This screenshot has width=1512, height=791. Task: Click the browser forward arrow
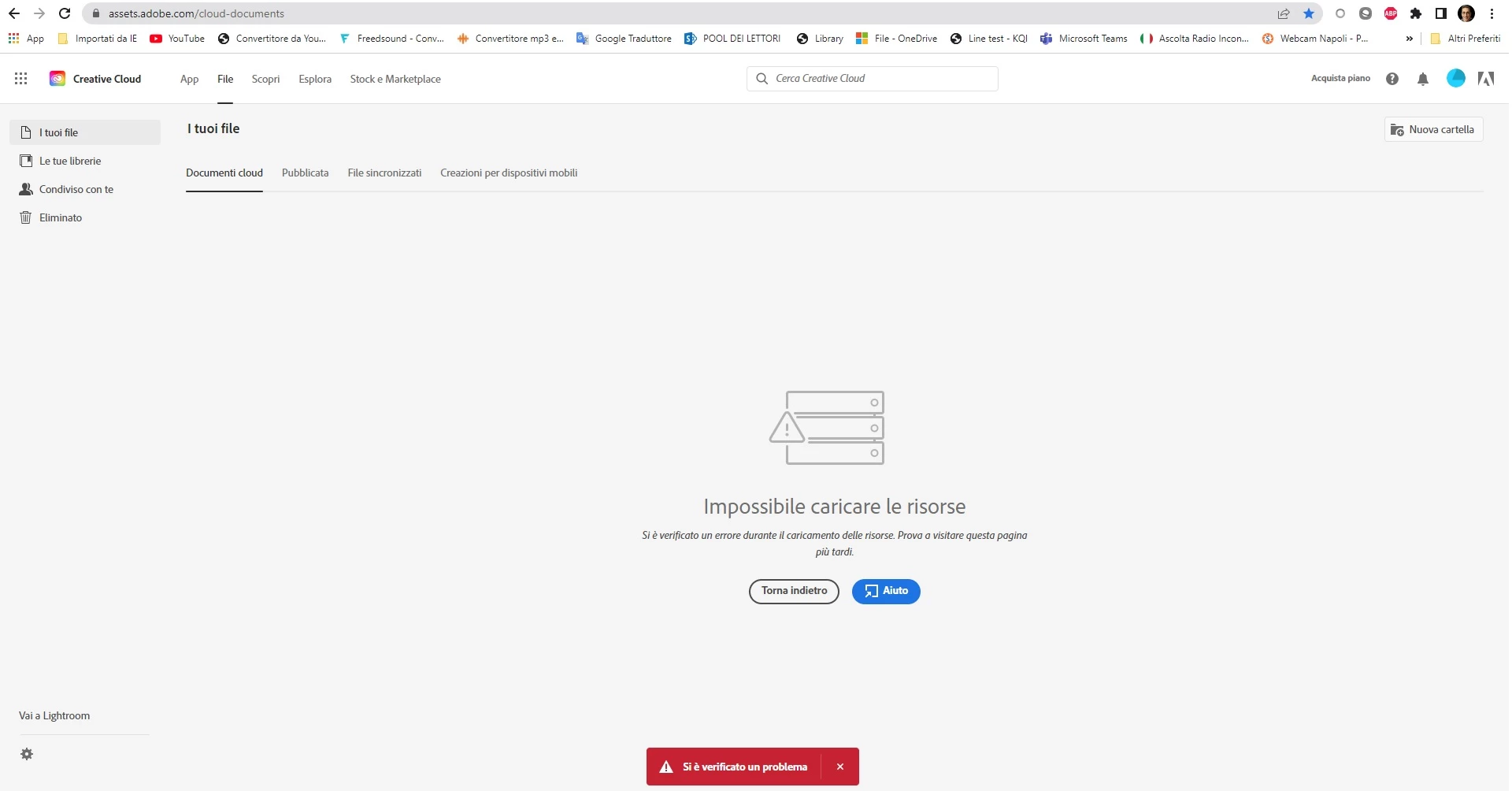[39, 13]
